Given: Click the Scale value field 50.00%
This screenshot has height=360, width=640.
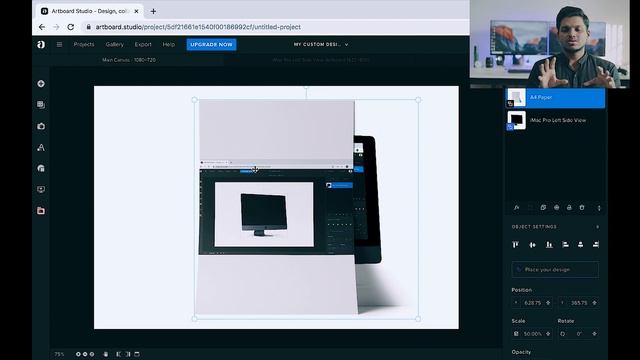Looking at the screenshot, I should click(532, 334).
